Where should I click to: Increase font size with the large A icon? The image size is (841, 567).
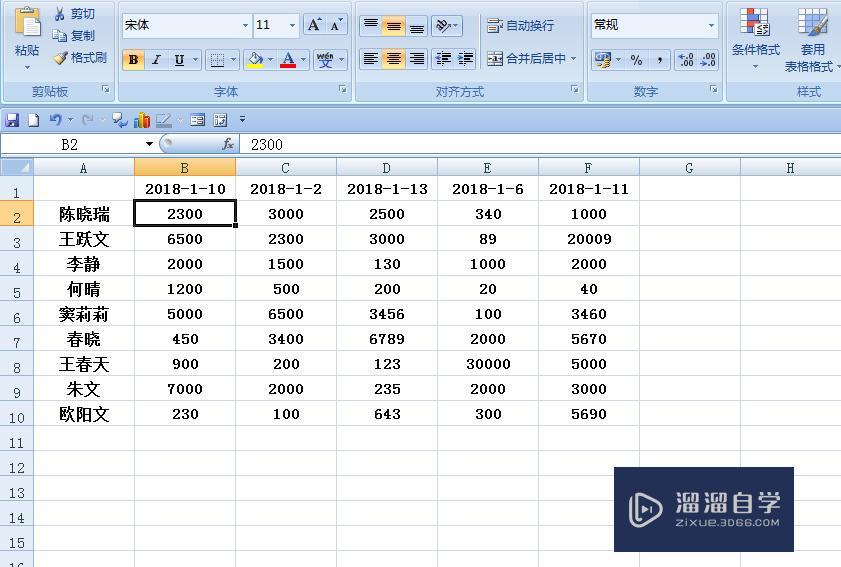coord(314,25)
